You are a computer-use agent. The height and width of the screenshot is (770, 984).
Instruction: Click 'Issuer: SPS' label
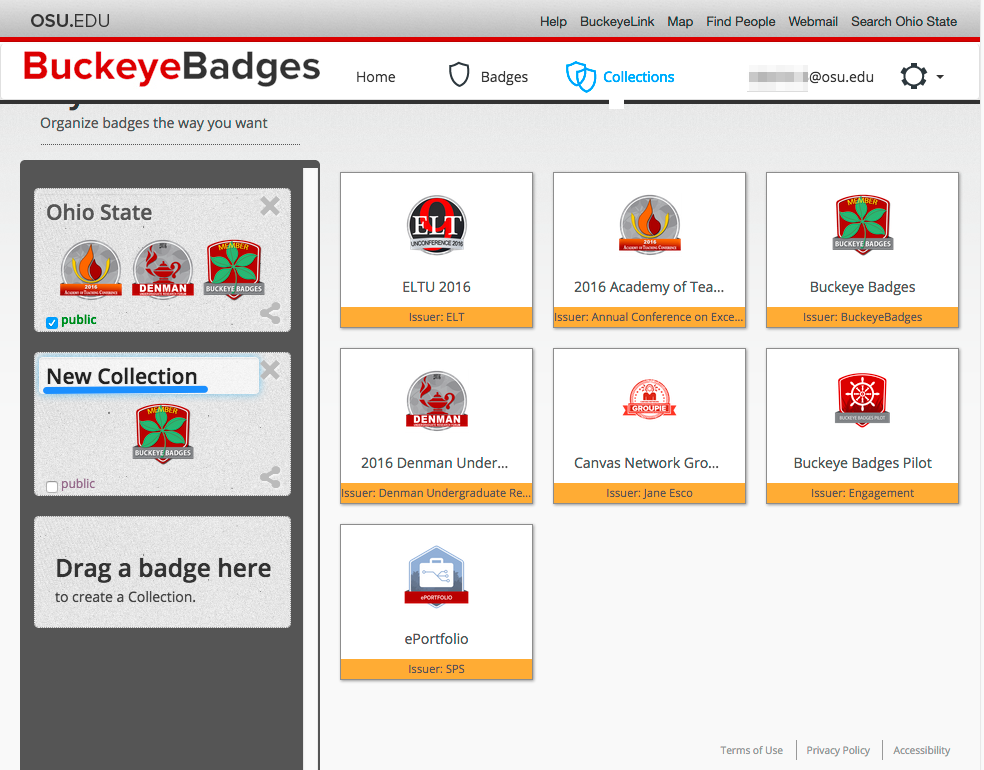(436, 669)
